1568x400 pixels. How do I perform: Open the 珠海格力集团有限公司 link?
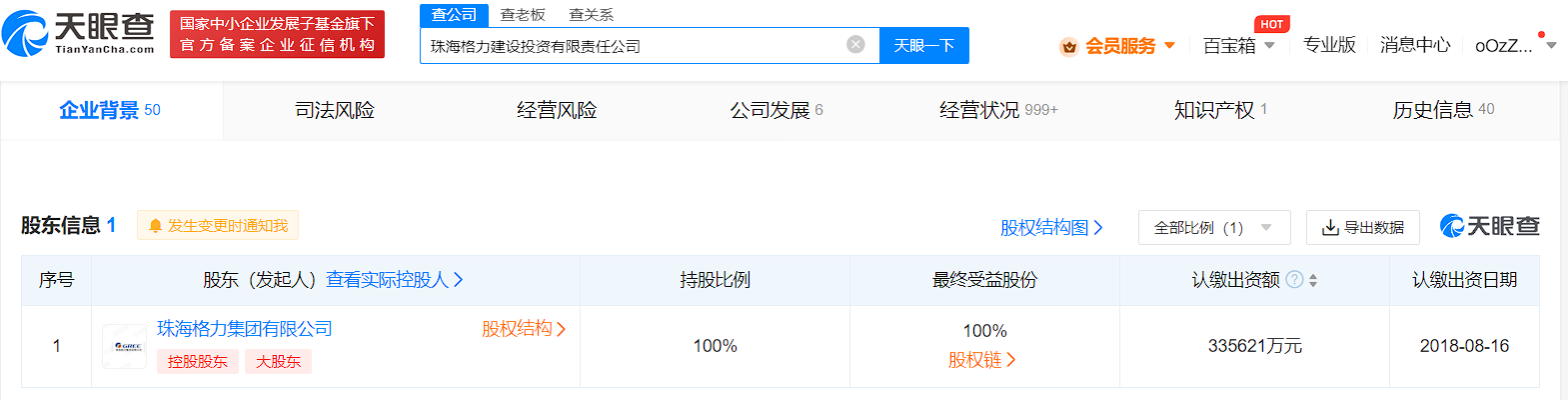pyautogui.click(x=245, y=329)
